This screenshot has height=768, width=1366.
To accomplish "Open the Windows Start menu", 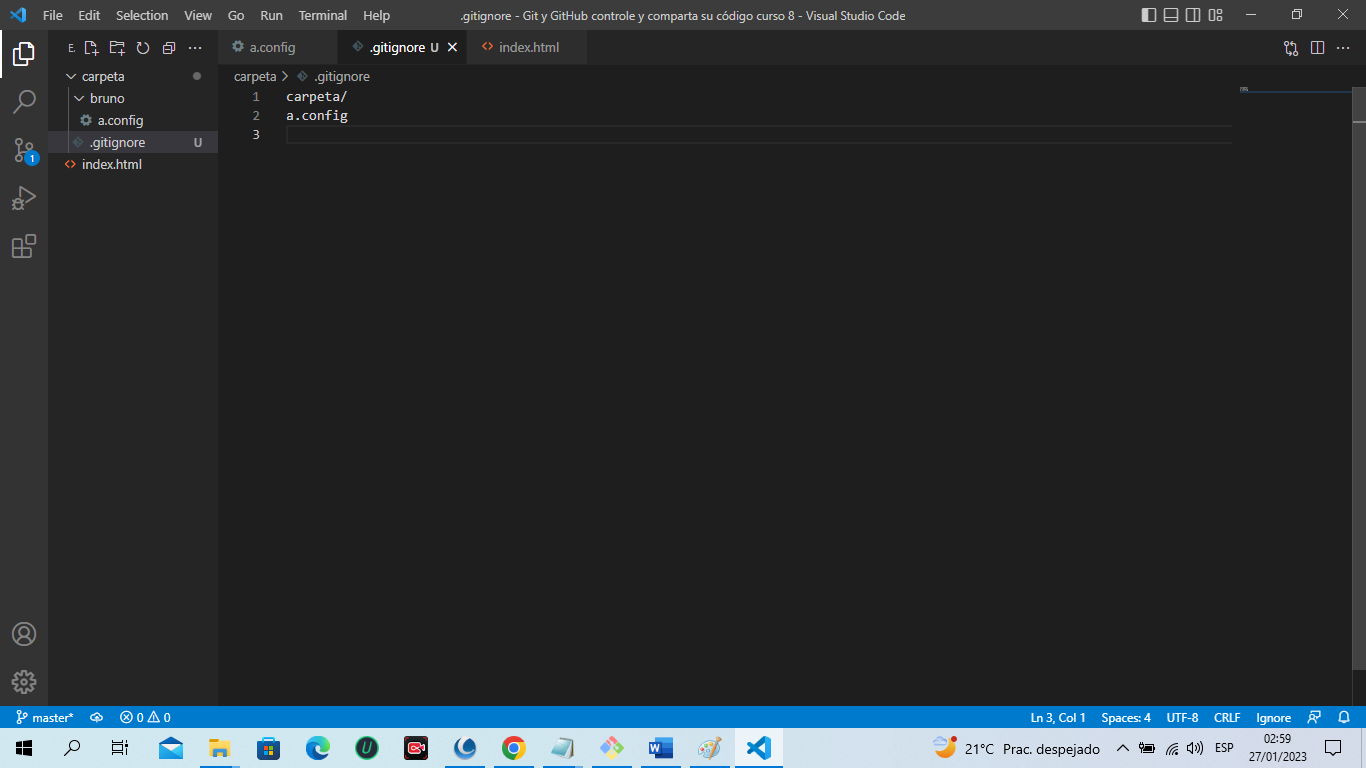I will pyautogui.click(x=24, y=748).
